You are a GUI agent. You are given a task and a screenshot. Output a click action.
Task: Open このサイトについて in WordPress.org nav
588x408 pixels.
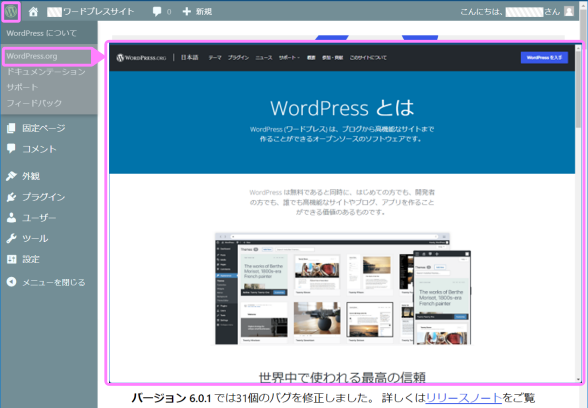(x=368, y=58)
